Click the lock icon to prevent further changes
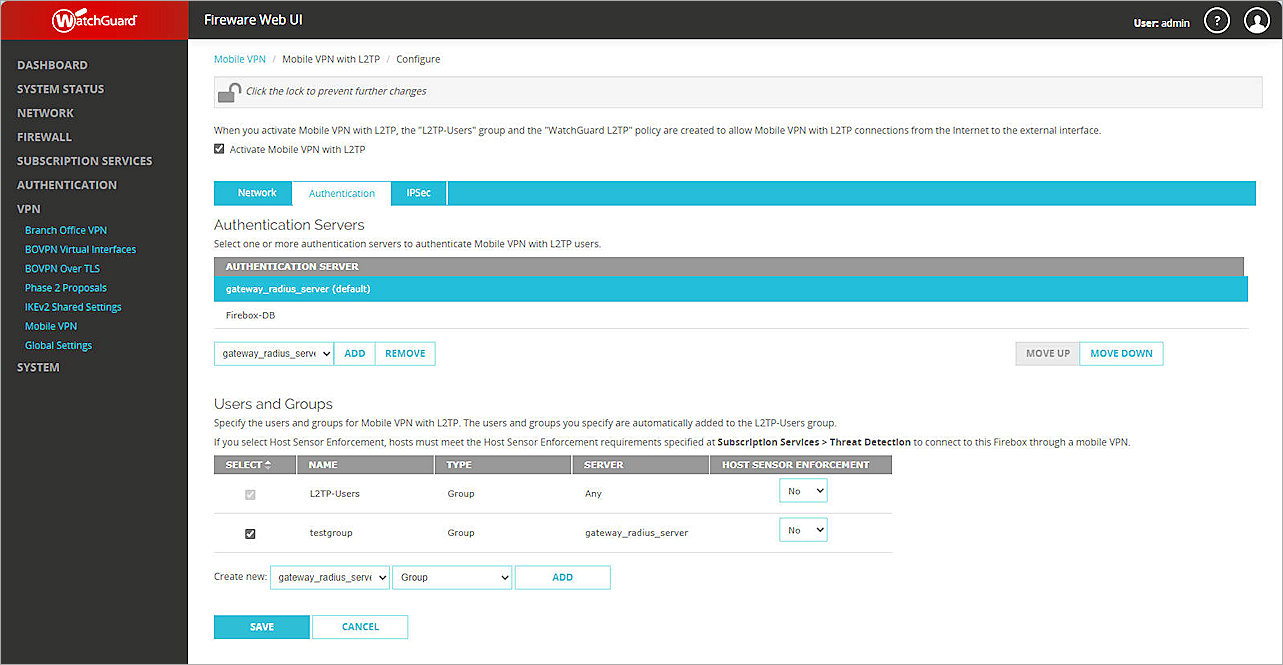The image size is (1283, 665). [229, 92]
